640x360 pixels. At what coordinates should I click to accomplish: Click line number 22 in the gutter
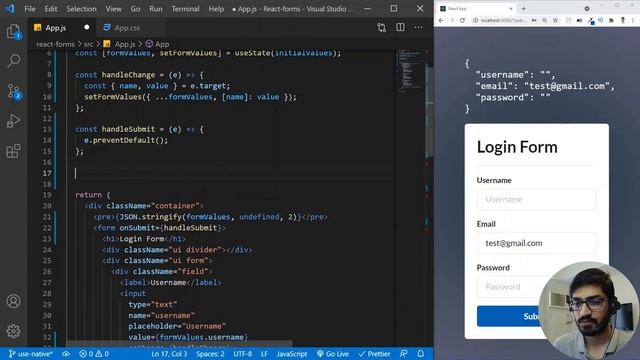[47, 228]
